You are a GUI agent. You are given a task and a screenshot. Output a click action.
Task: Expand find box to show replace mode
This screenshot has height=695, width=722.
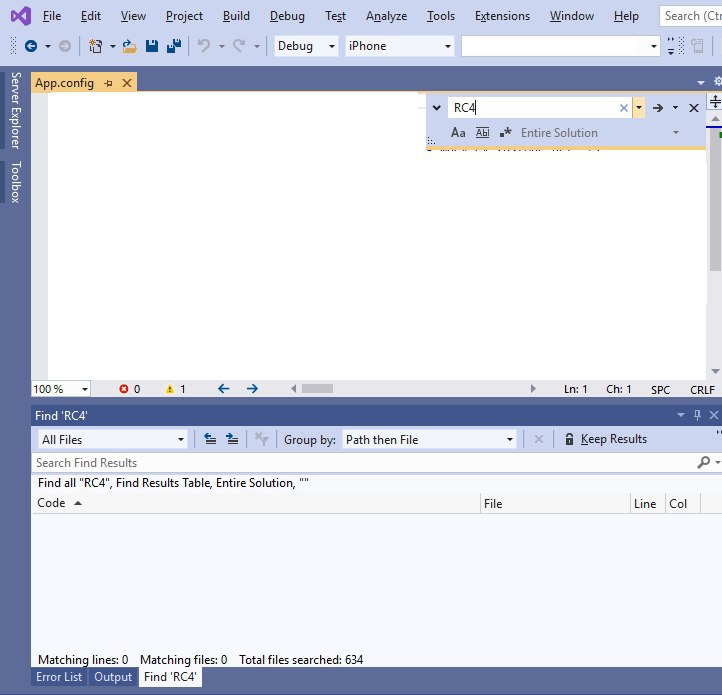[437, 108]
